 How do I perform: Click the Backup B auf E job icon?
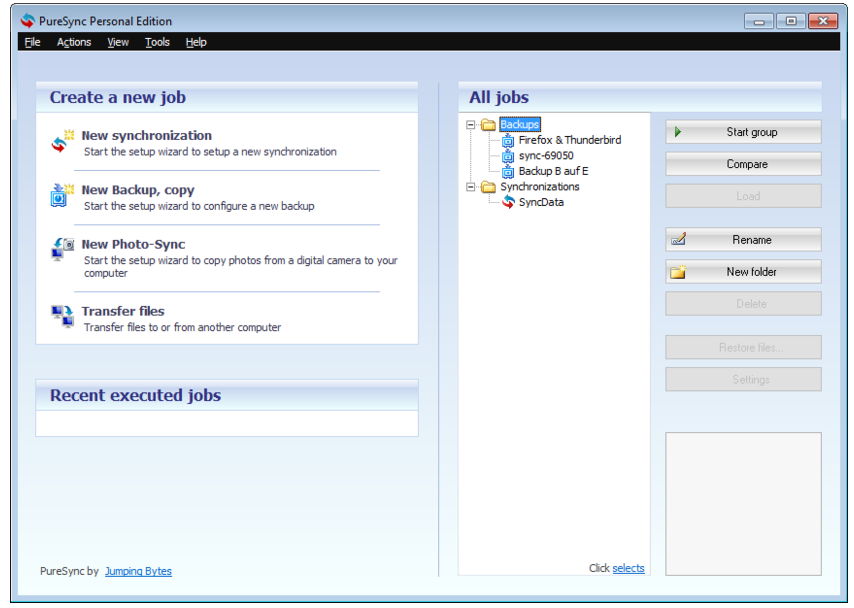(x=508, y=172)
